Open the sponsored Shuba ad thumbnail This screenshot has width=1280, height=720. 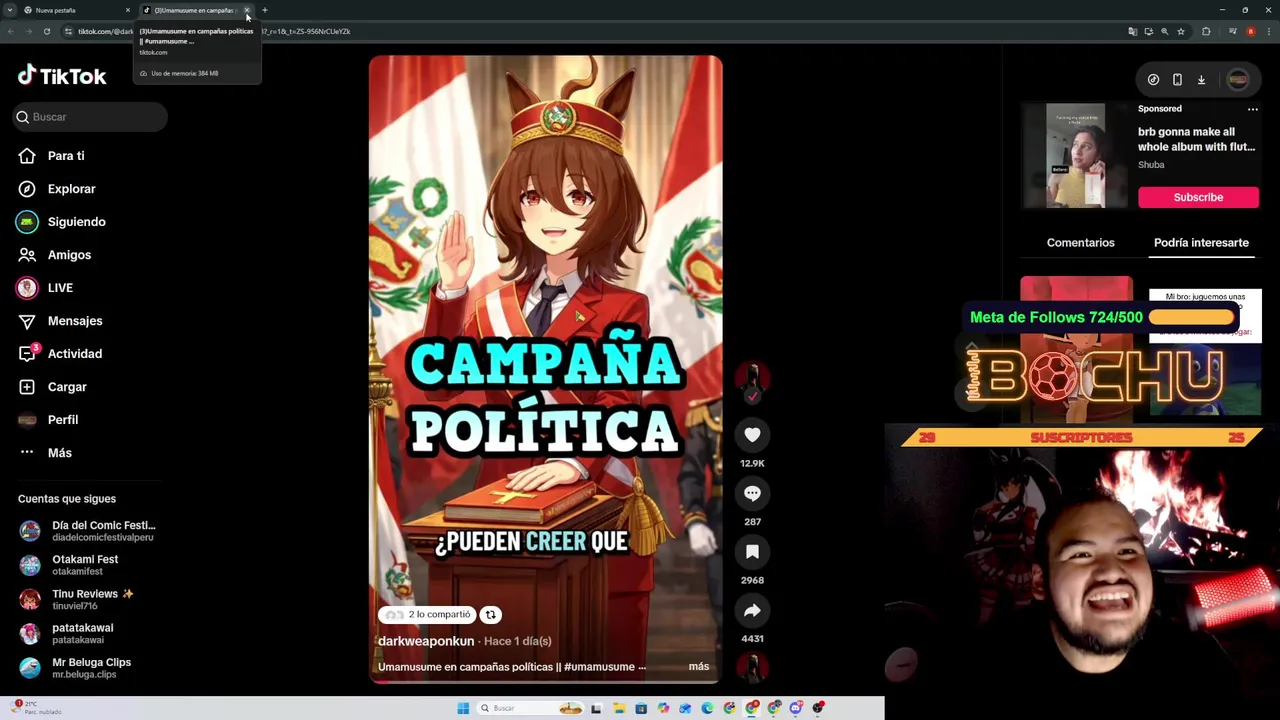(1076, 156)
